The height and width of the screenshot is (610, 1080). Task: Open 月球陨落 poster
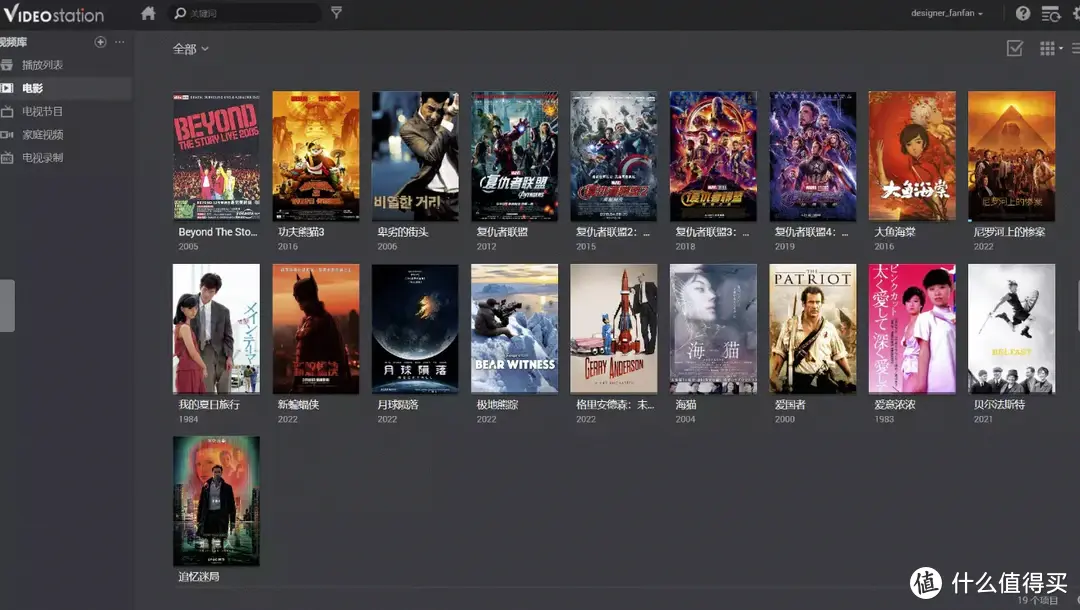[x=415, y=329]
